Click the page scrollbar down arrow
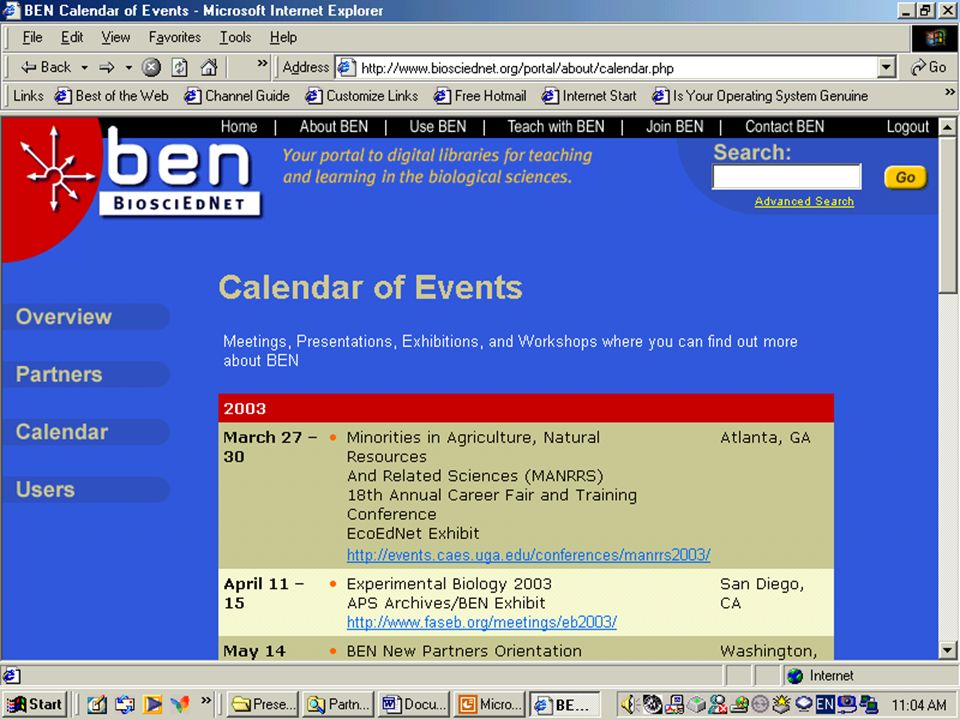 947,650
